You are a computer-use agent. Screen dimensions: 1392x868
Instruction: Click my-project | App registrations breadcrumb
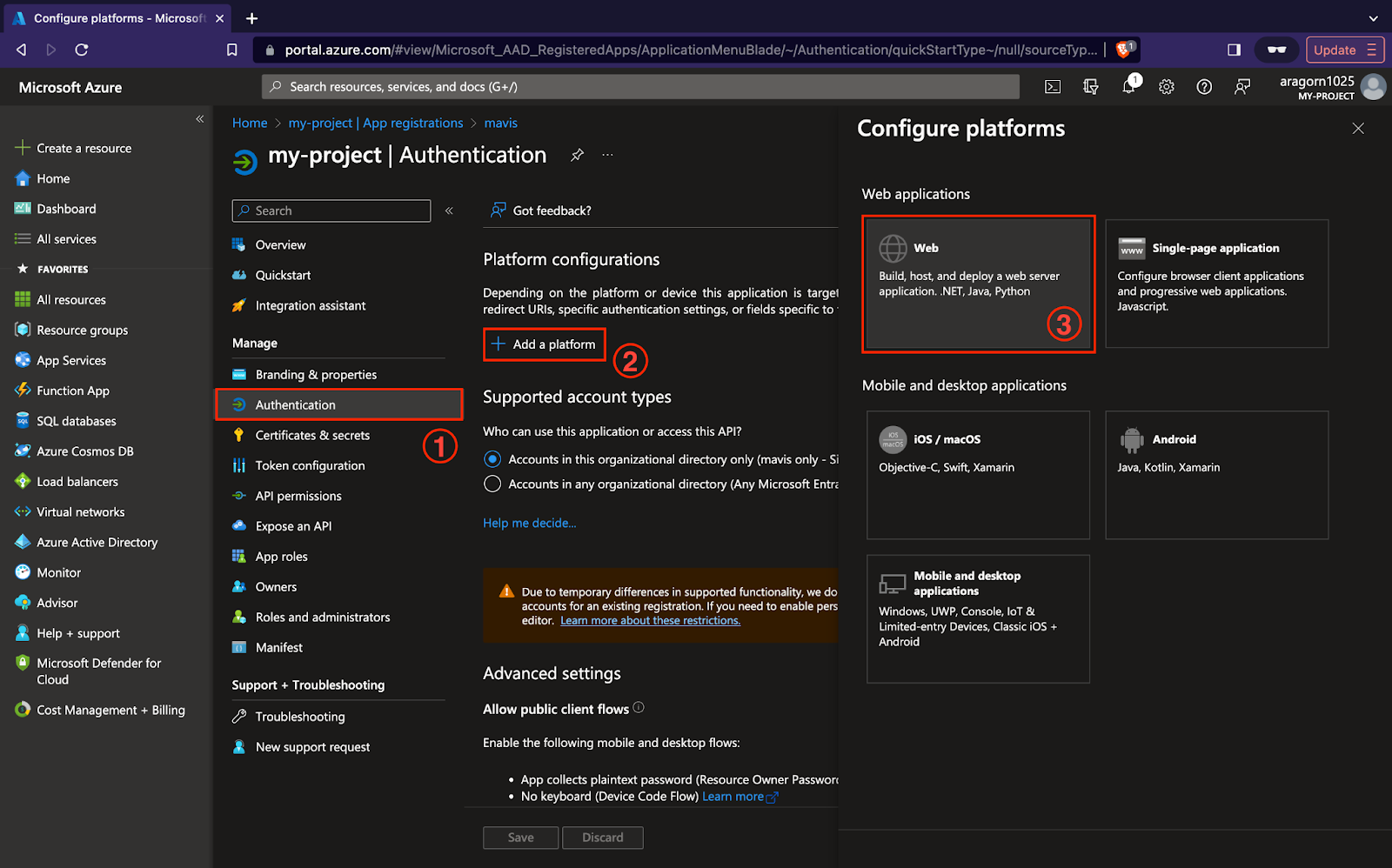pyautogui.click(x=376, y=124)
